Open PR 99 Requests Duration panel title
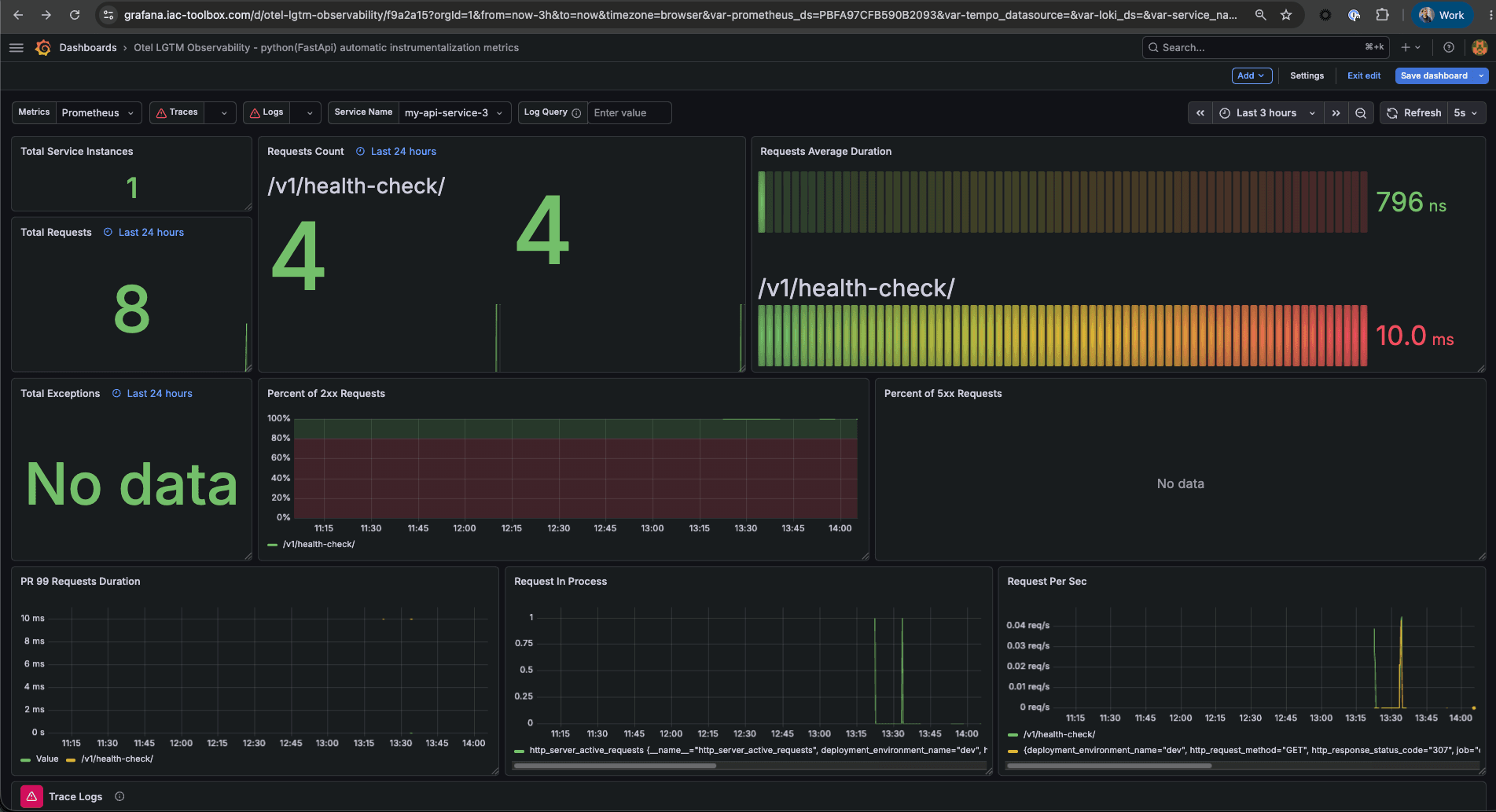This screenshot has height=812, width=1496. 80,582
